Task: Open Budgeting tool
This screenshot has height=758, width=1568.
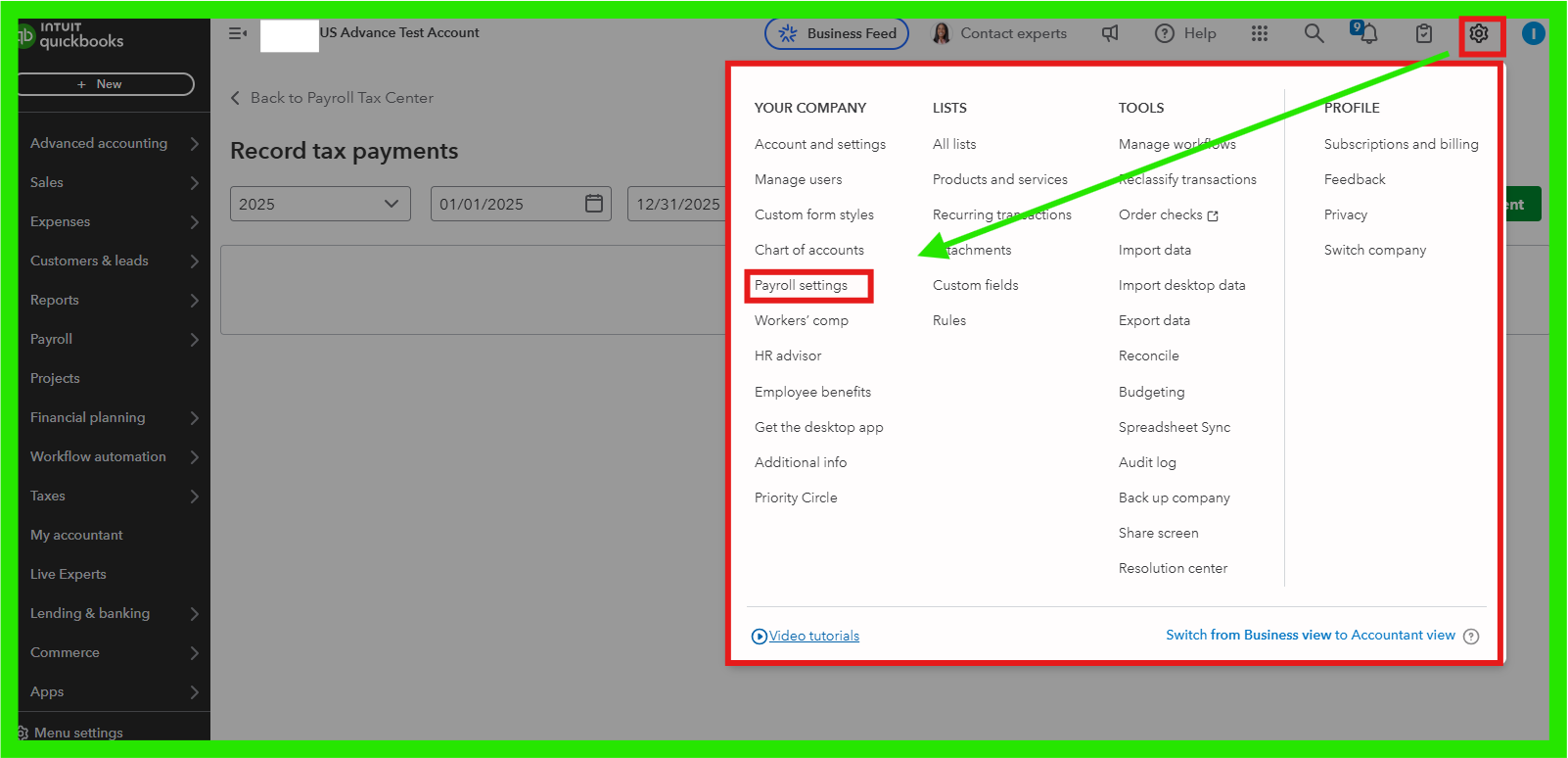Action: tap(1152, 392)
